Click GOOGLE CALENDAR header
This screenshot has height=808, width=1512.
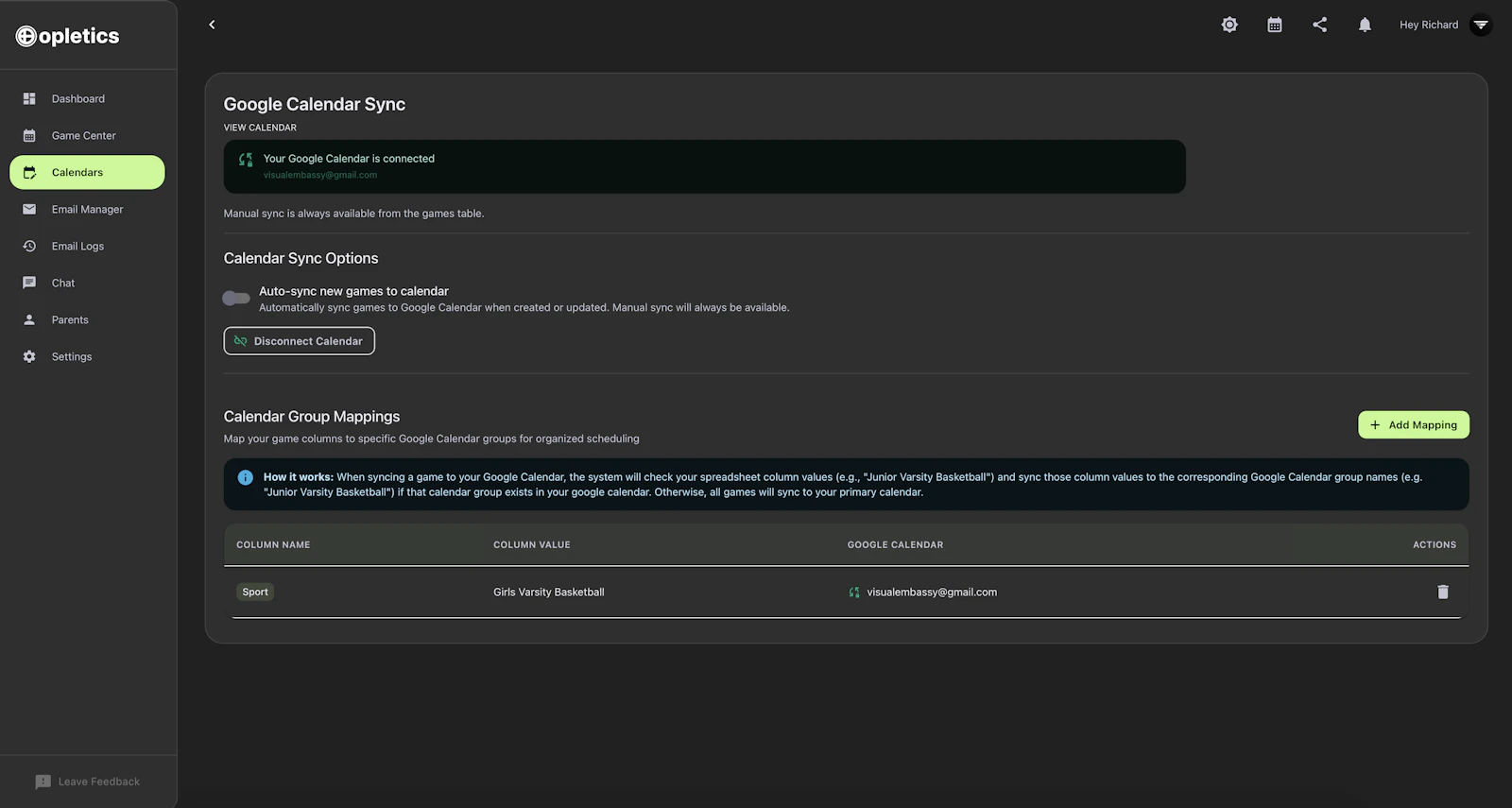[895, 545]
